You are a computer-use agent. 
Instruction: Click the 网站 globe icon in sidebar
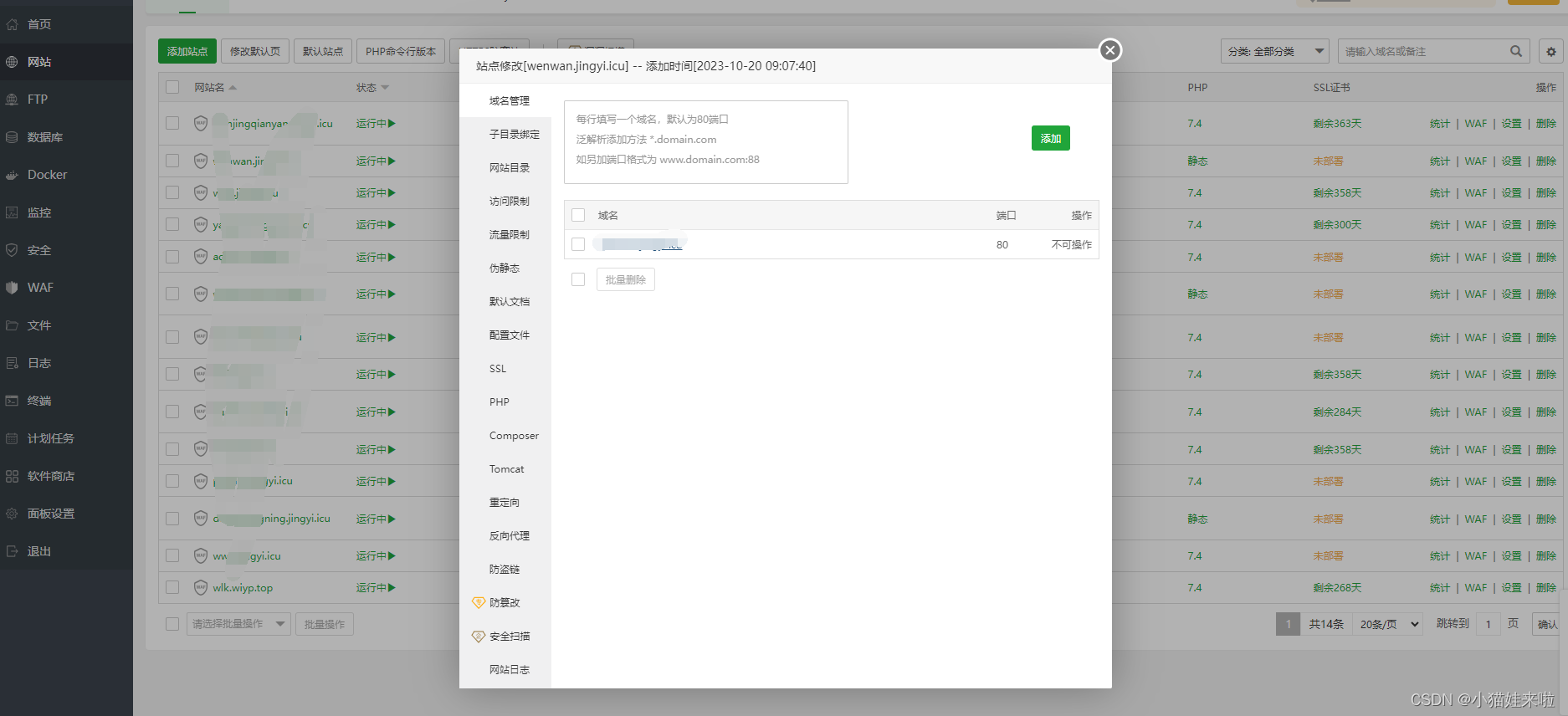point(13,62)
